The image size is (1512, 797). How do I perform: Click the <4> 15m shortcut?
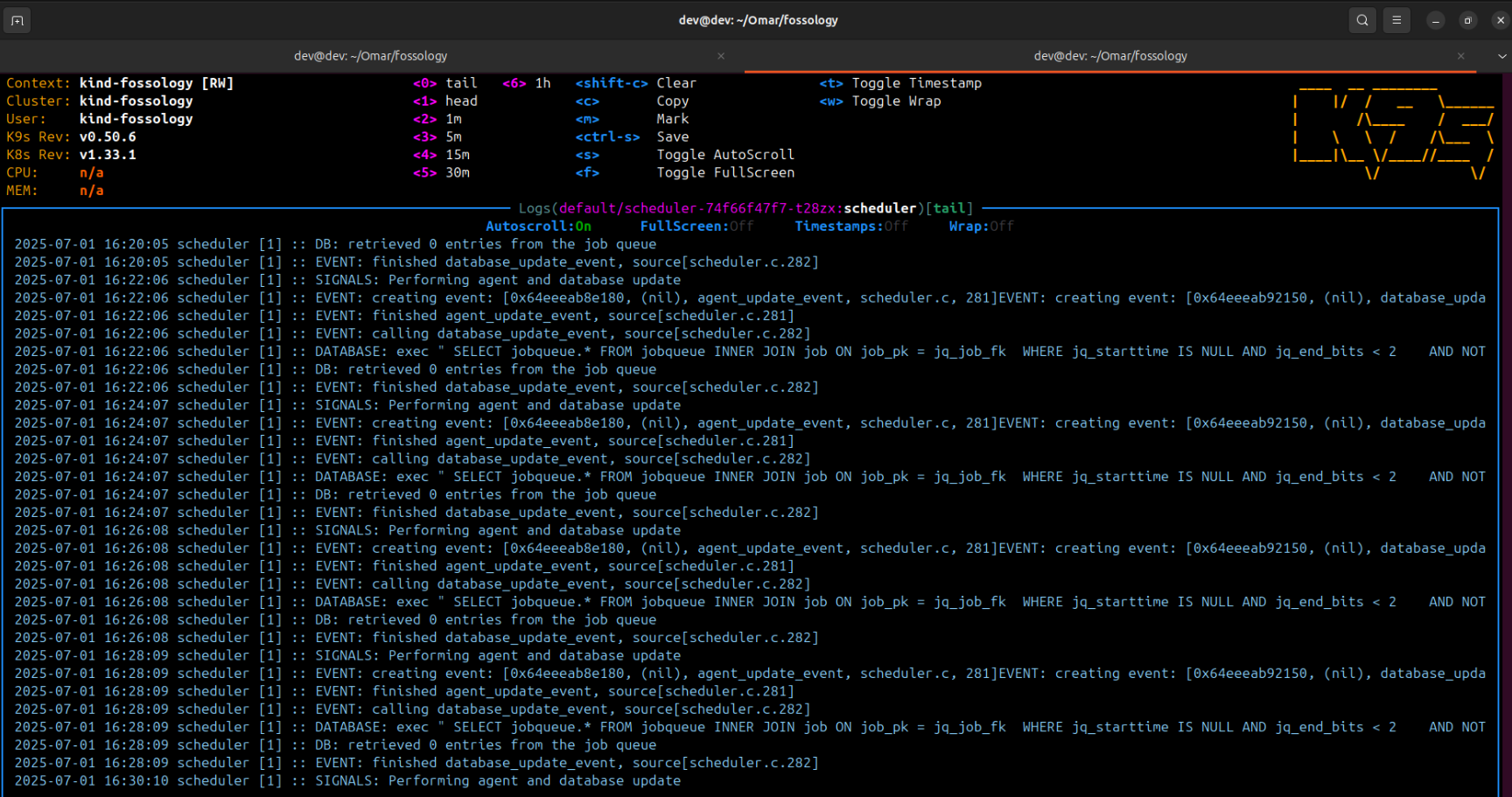[x=442, y=155]
